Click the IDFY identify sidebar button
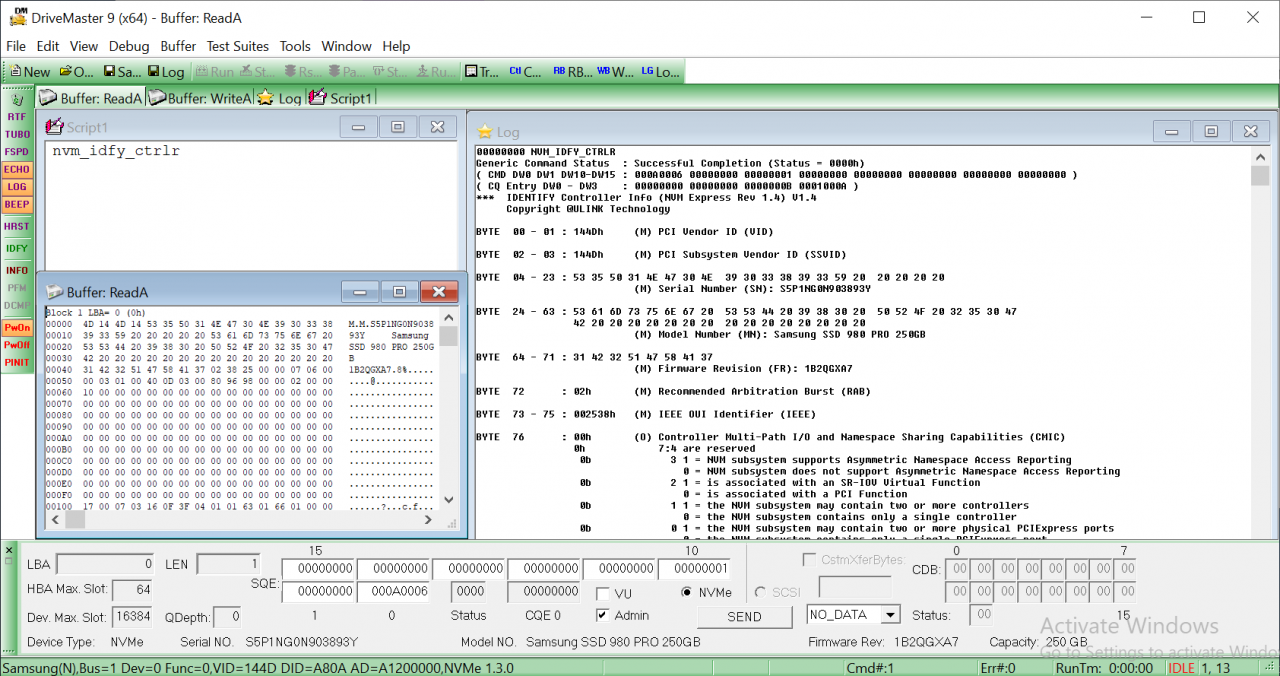Viewport: 1280px width, 676px height. coord(17,248)
